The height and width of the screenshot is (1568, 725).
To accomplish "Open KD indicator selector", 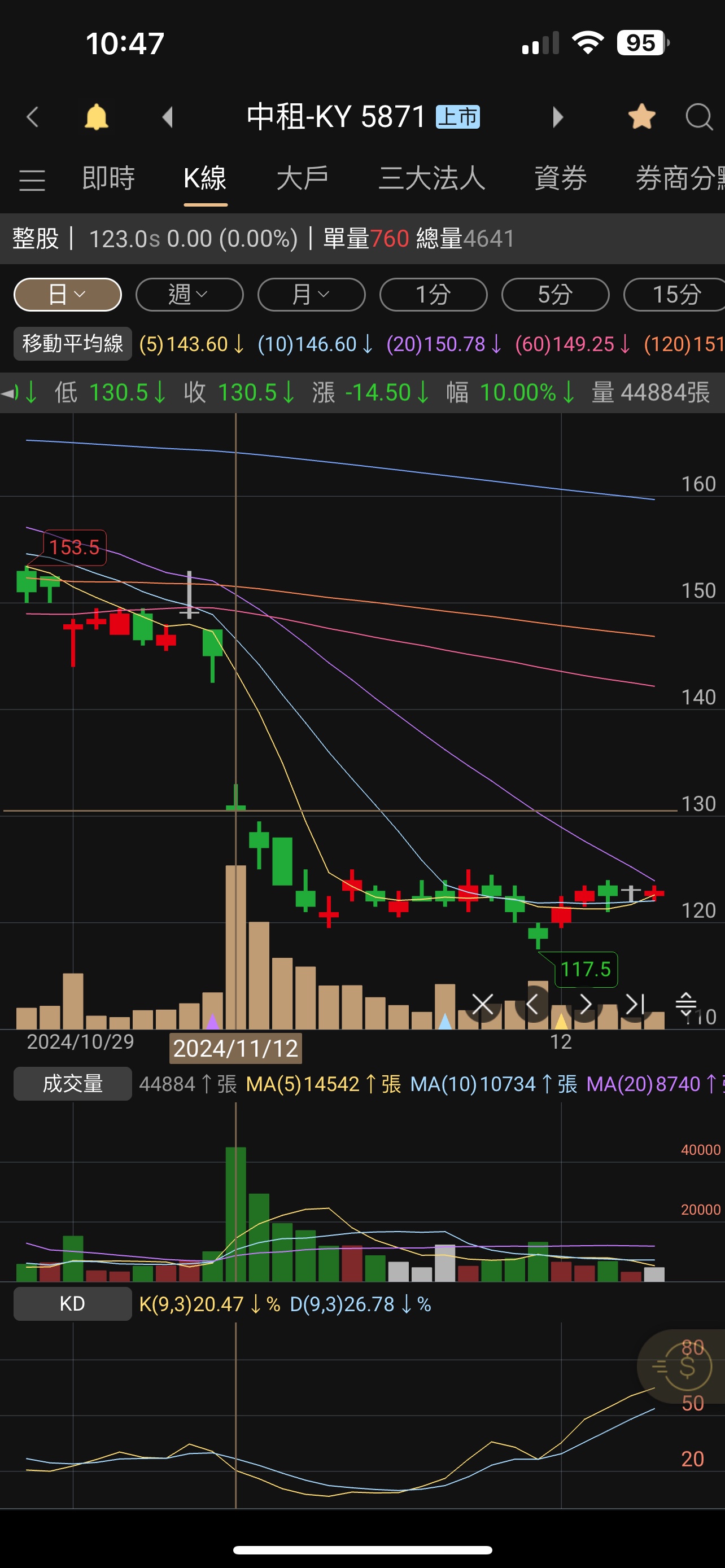I will pyautogui.click(x=72, y=1304).
